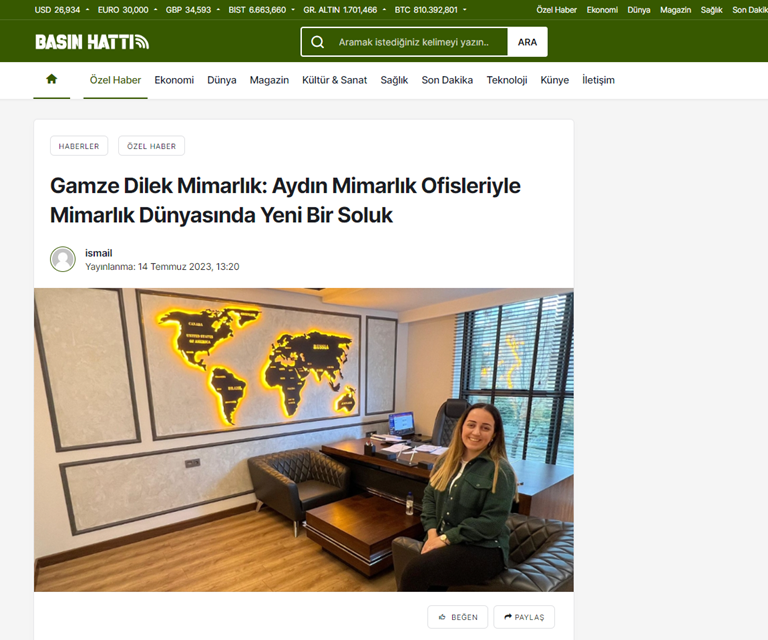
Task: Click the BTC price ticker item
Action: pos(426,10)
